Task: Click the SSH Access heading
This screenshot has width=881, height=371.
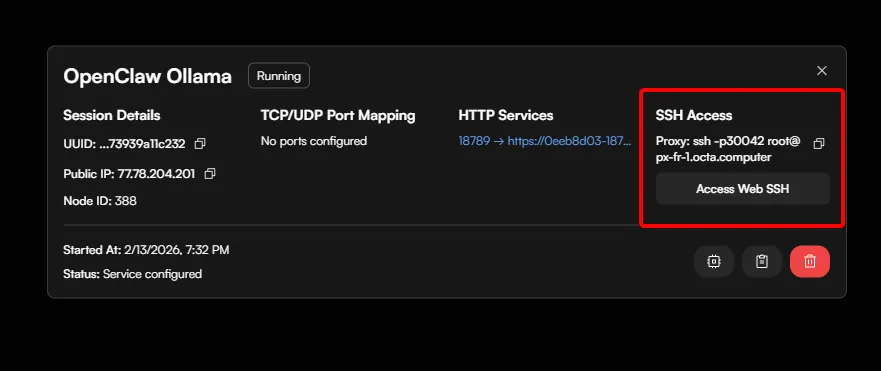Action: click(694, 115)
